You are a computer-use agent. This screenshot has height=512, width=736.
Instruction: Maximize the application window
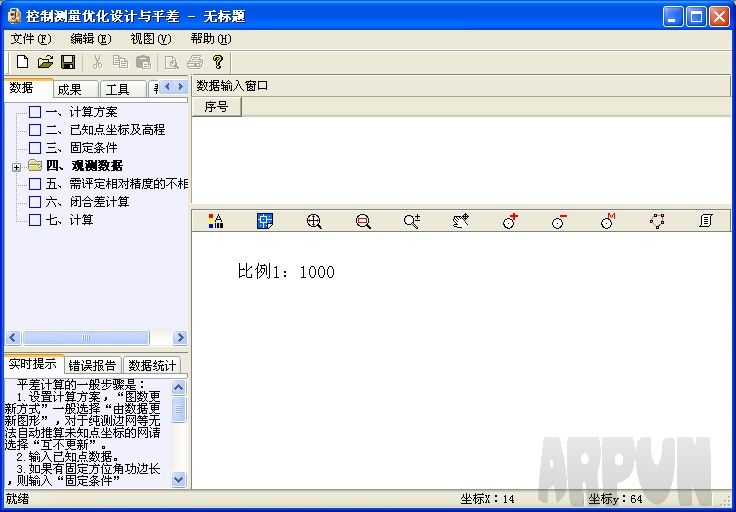[x=696, y=17]
